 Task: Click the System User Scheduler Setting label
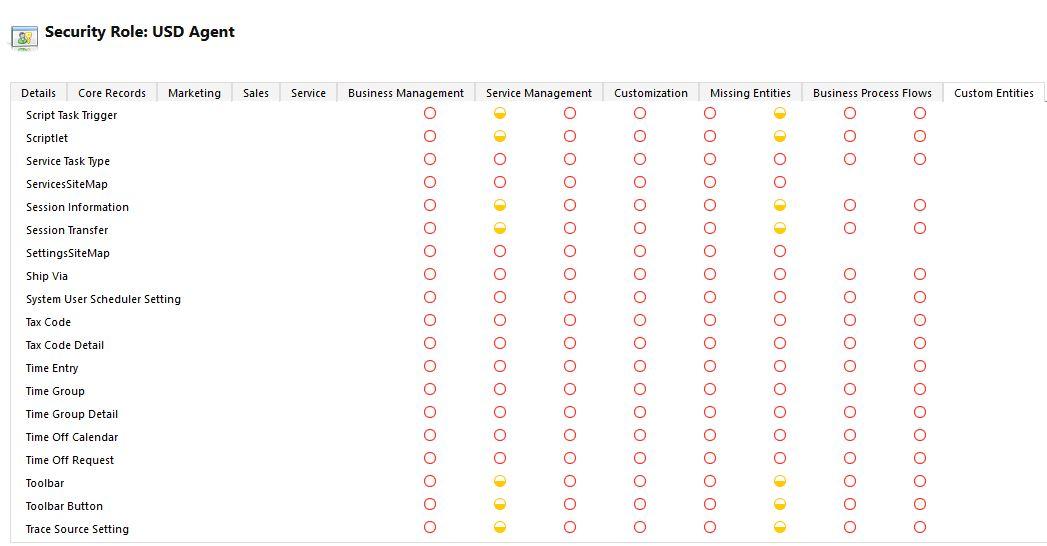103,299
